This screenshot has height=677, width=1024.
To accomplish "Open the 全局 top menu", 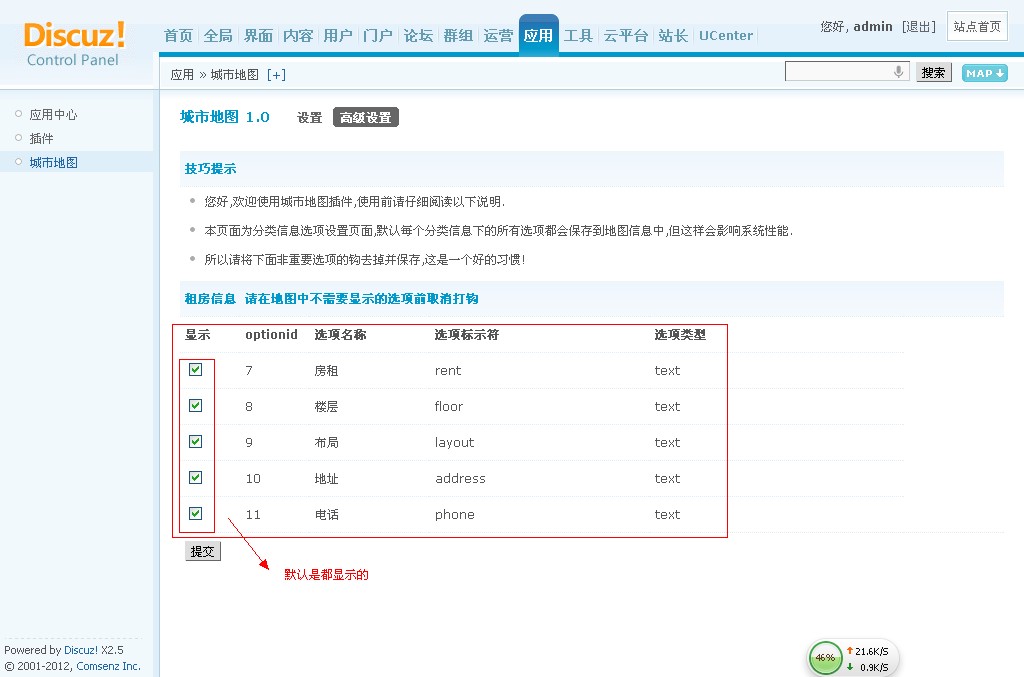I will pyautogui.click(x=218, y=35).
